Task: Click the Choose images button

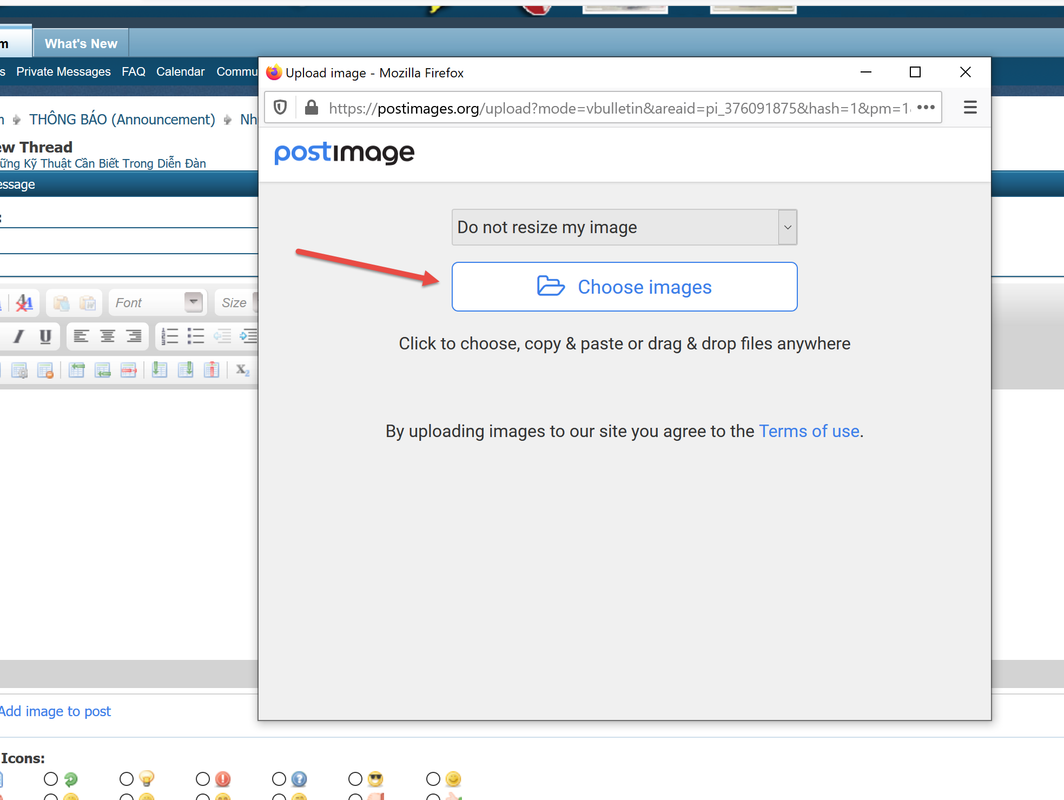Action: (624, 287)
